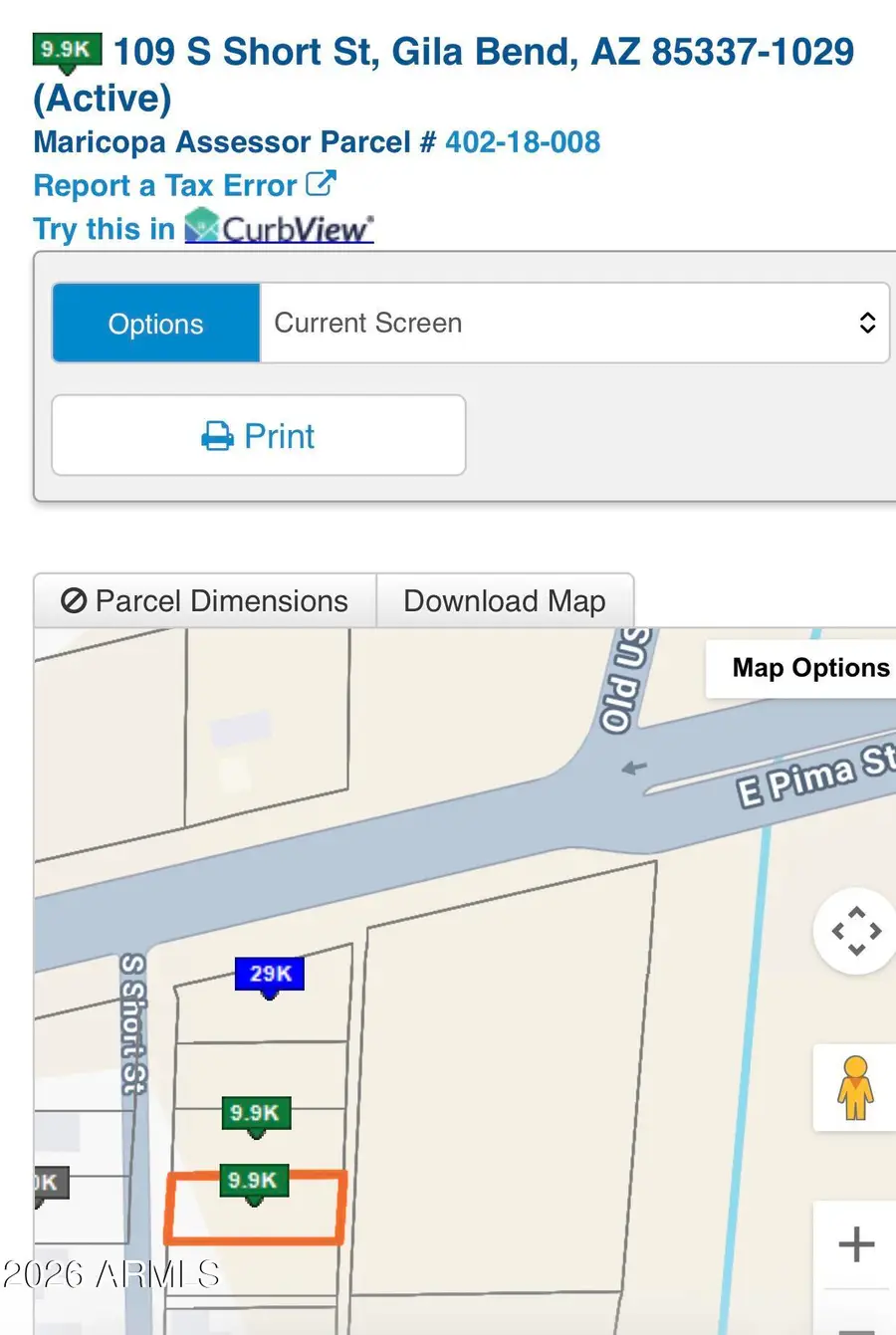Viewport: 896px width, 1335px height.
Task: Toggle Parcel Dimensions off
Action: pos(205,600)
